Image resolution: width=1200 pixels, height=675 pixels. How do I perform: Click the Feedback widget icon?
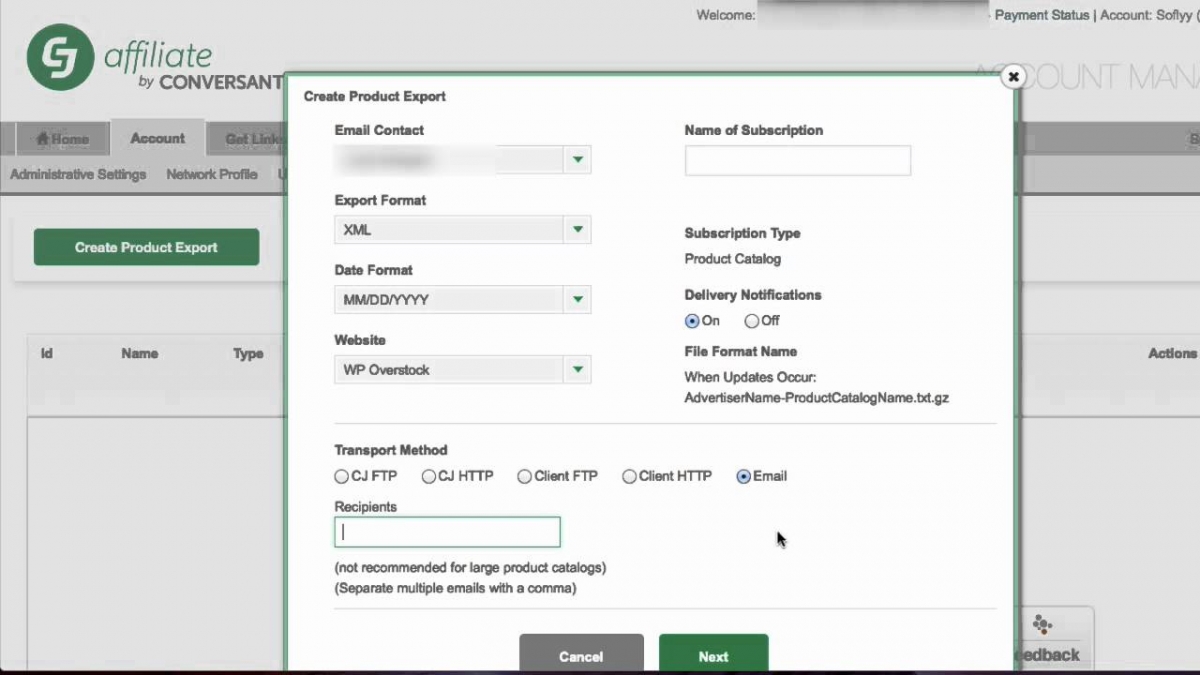[x=1042, y=625]
